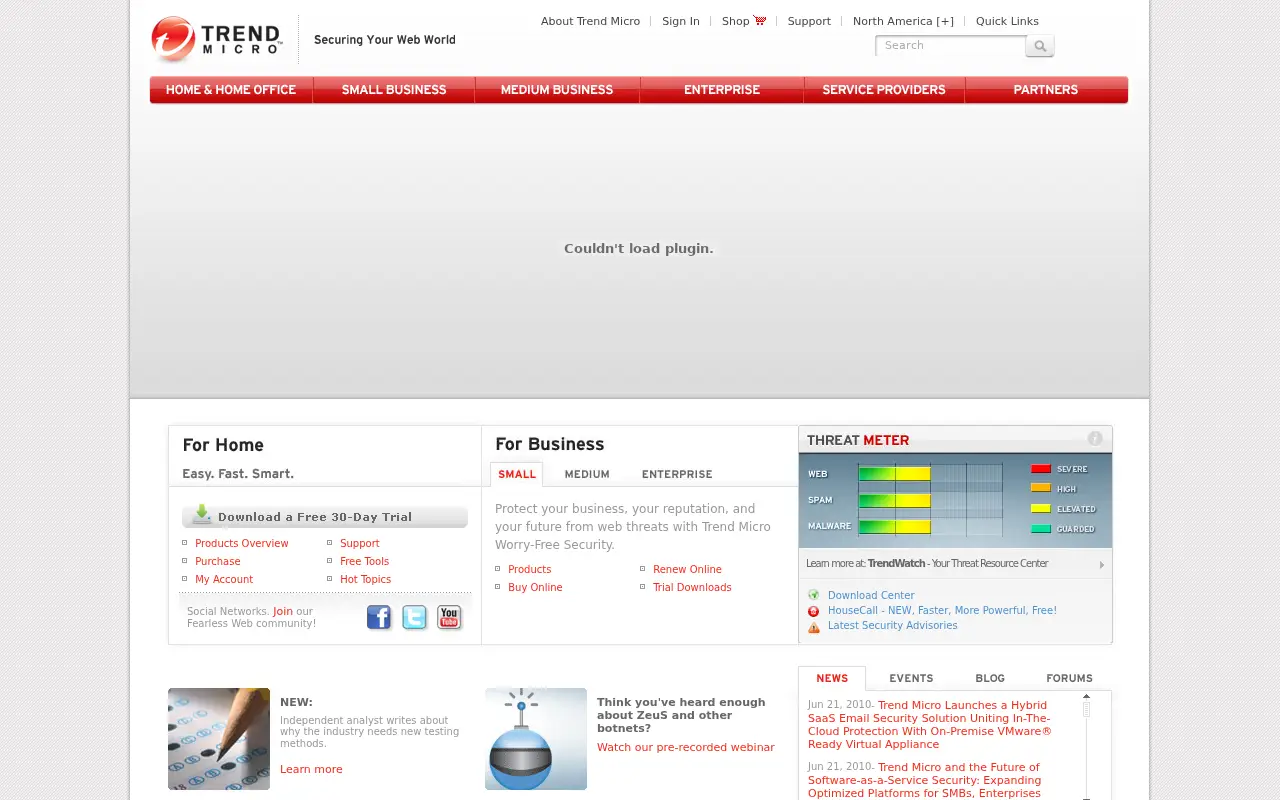Image resolution: width=1280 pixels, height=800 pixels.
Task: Open the Trial Downloads link
Action: (692, 587)
